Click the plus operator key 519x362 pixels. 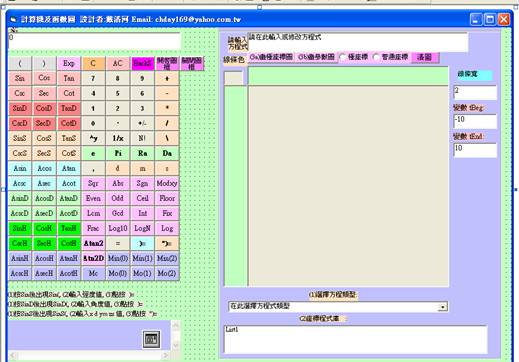[x=167, y=78]
